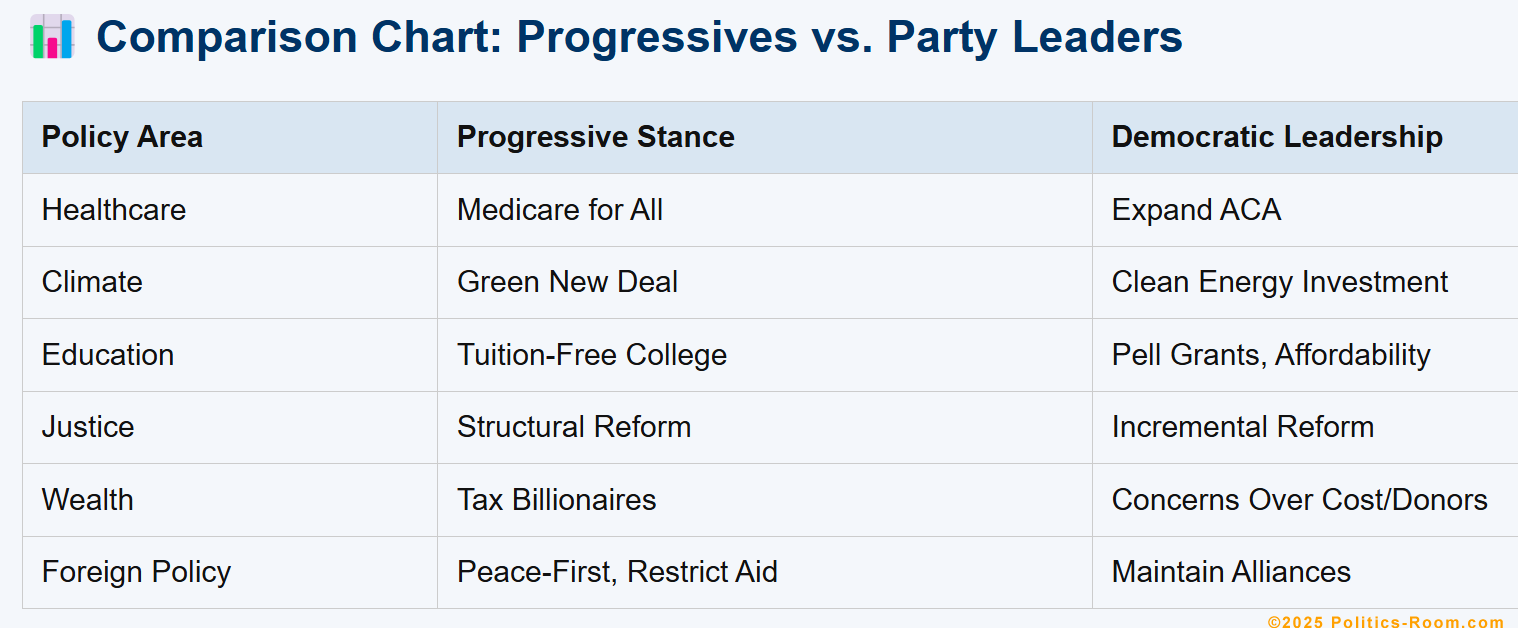
Task: Click the Pell Grants, Affordability cell
Action: [x=1305, y=355]
